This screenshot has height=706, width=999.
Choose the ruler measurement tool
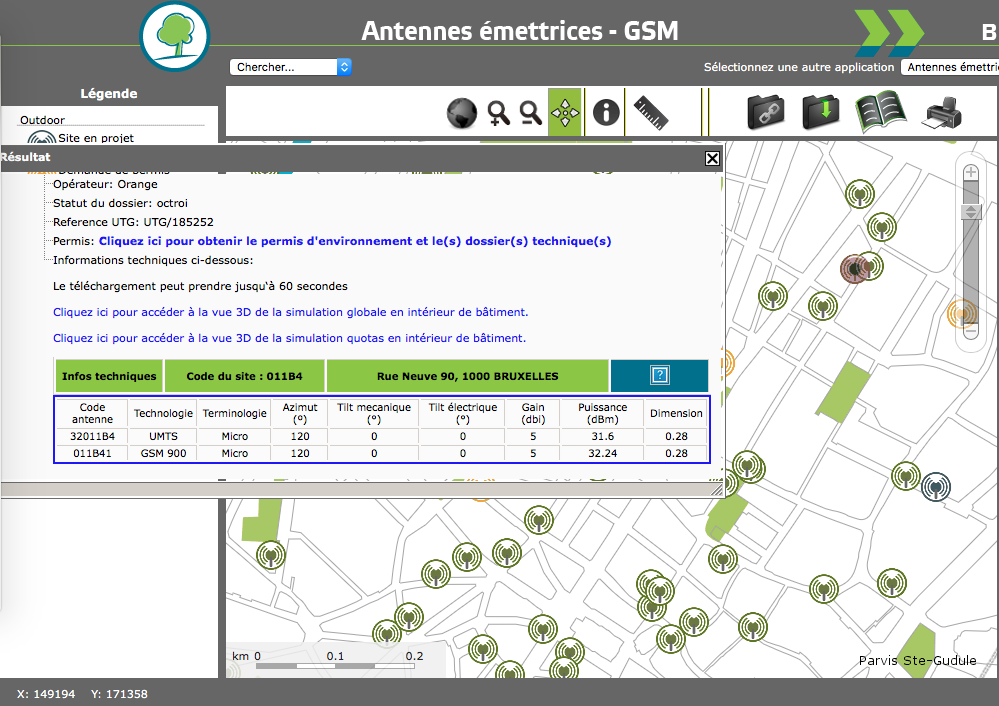tap(651, 112)
